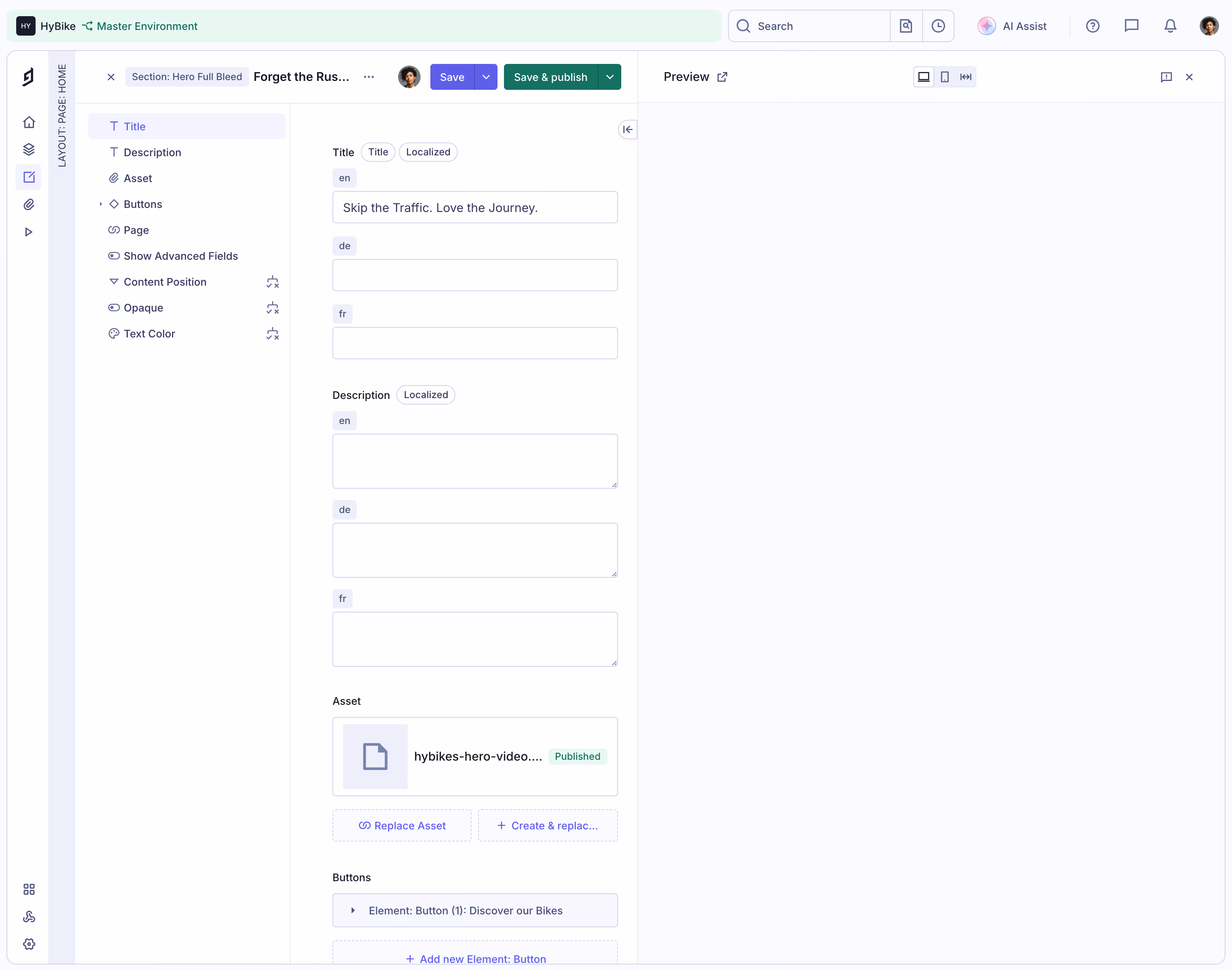This screenshot has height=971, width=1232.
Task: Jump to Title field in outline
Action: point(187,126)
